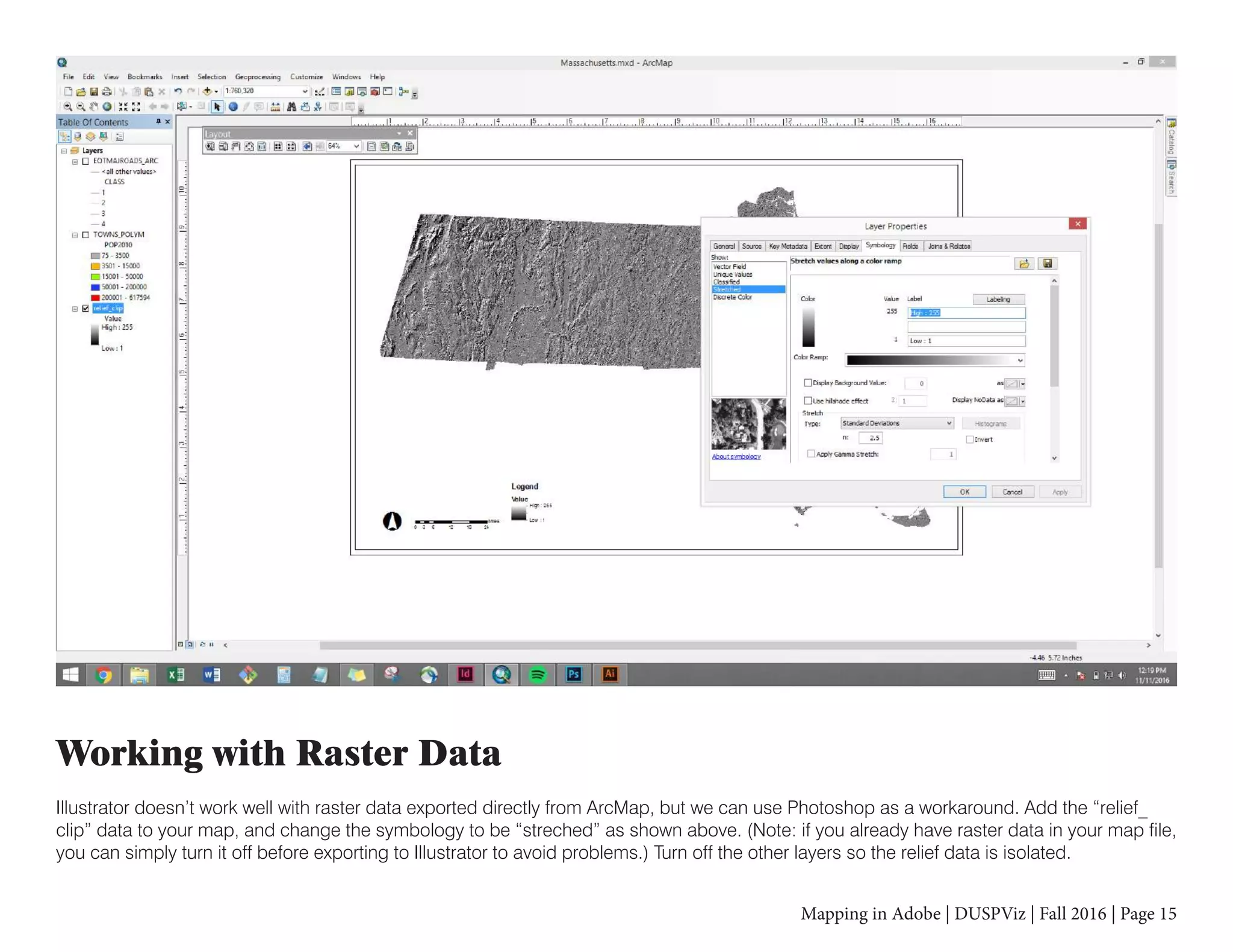The width and height of the screenshot is (1233, 952).
Task: Toggle the TOWNS_POLYM layer checkbox
Action: (x=85, y=235)
